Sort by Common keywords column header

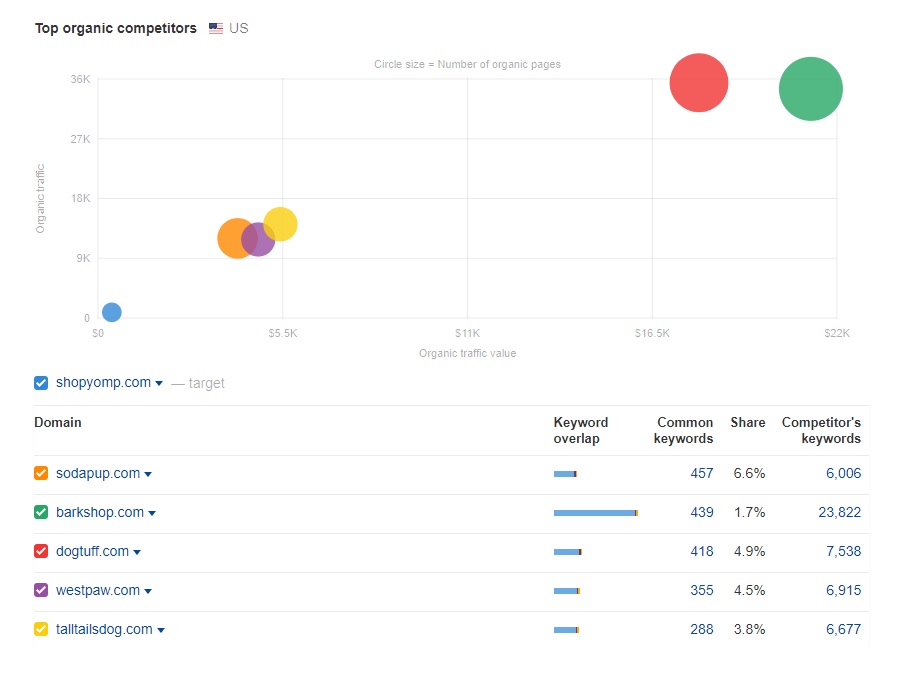(684, 430)
